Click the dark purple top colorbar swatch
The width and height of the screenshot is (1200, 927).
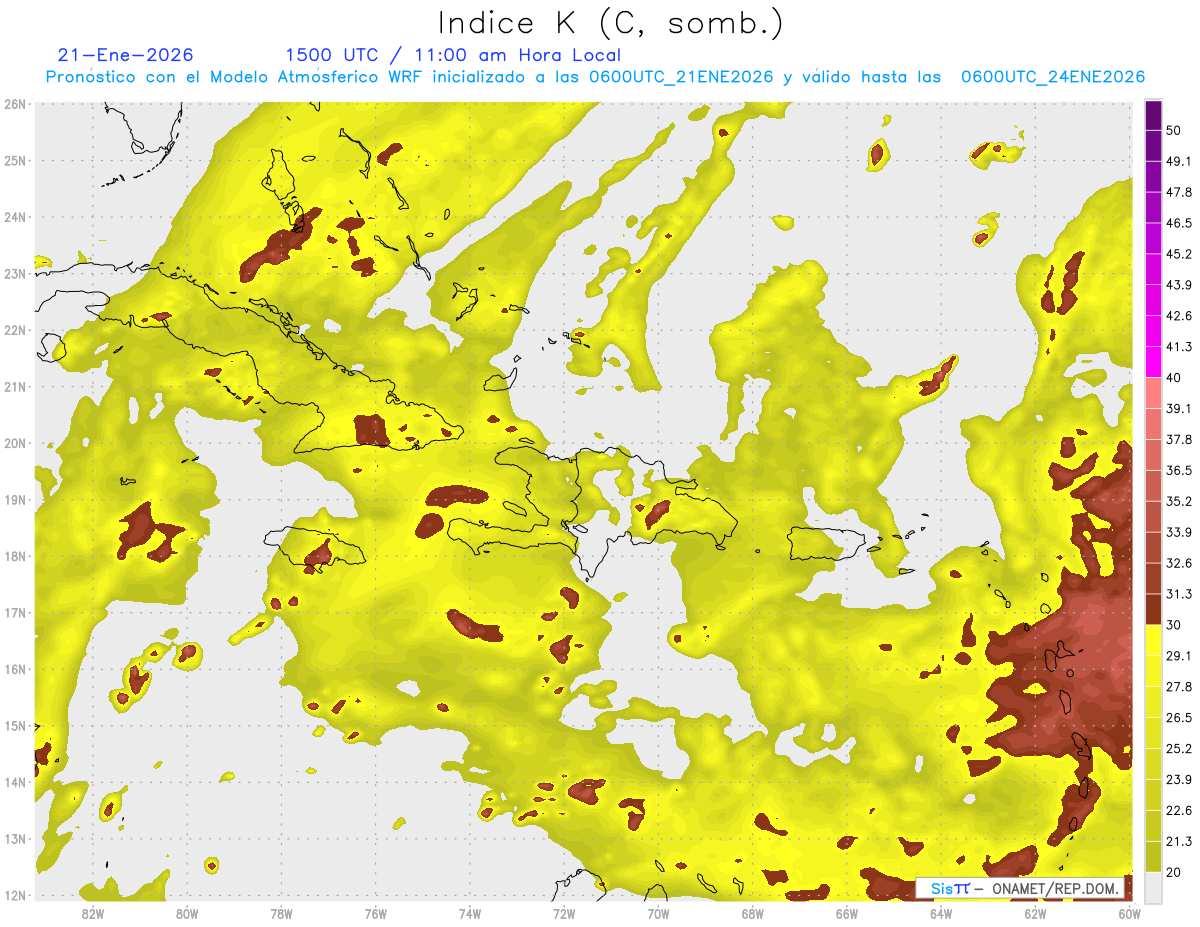1153,115
